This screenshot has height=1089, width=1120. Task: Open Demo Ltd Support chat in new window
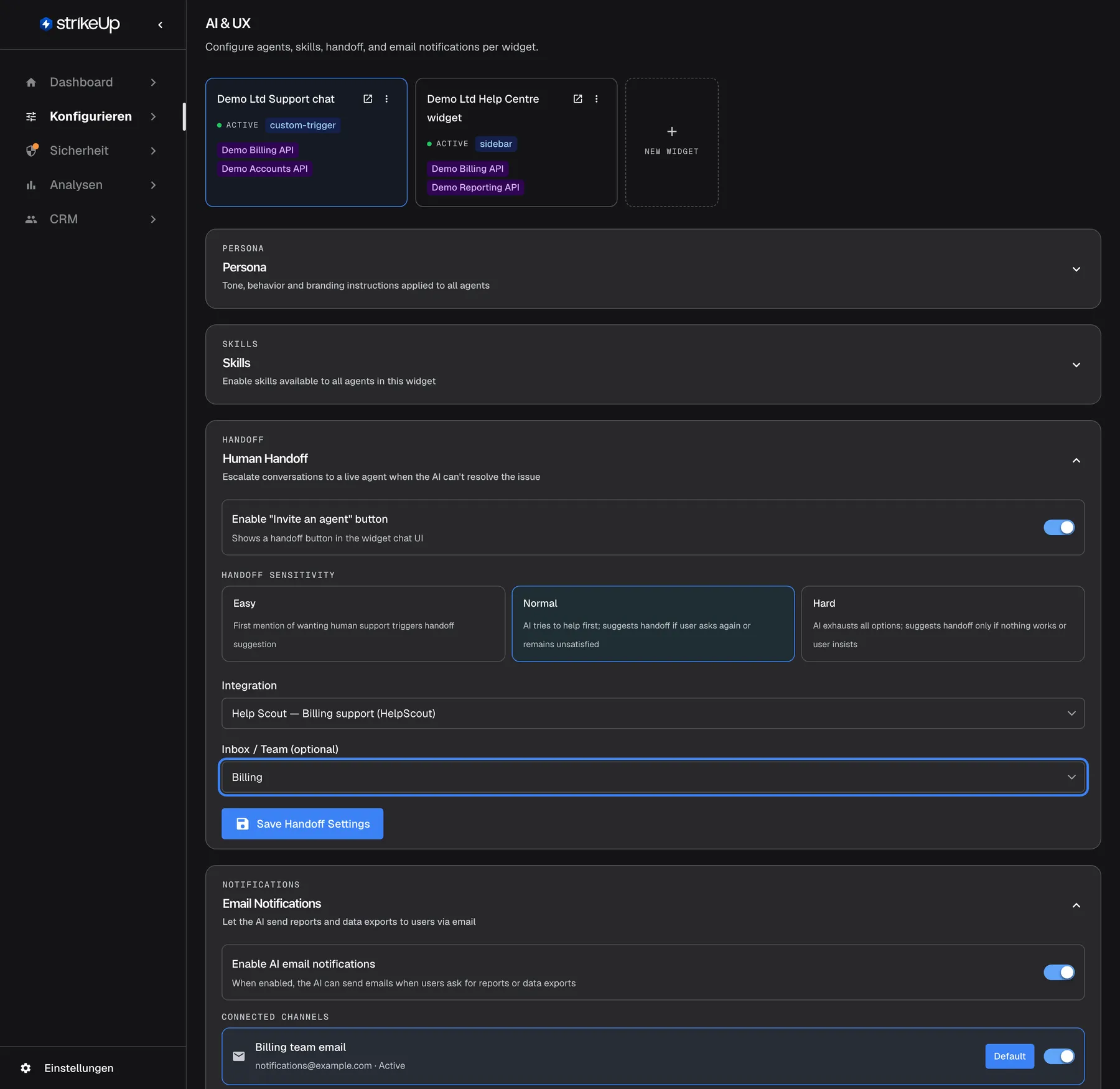368,99
